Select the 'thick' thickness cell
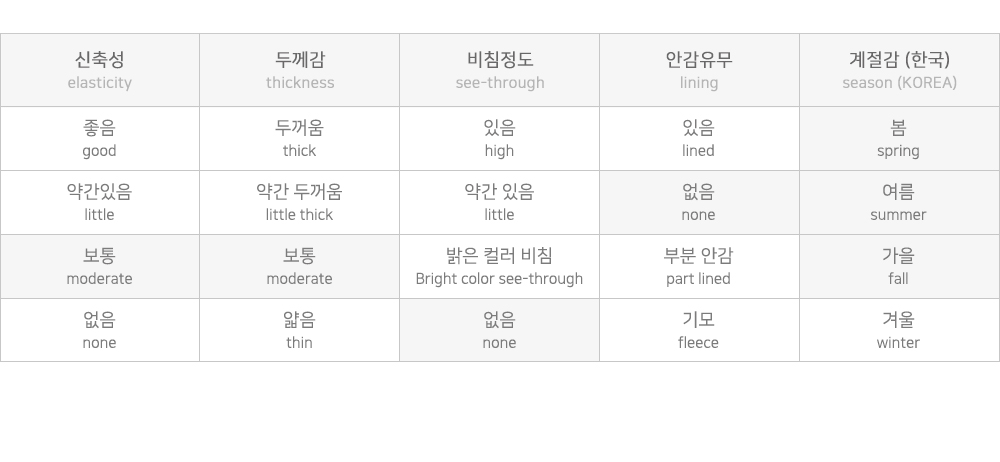This screenshot has height=462, width=1000. coord(300,139)
